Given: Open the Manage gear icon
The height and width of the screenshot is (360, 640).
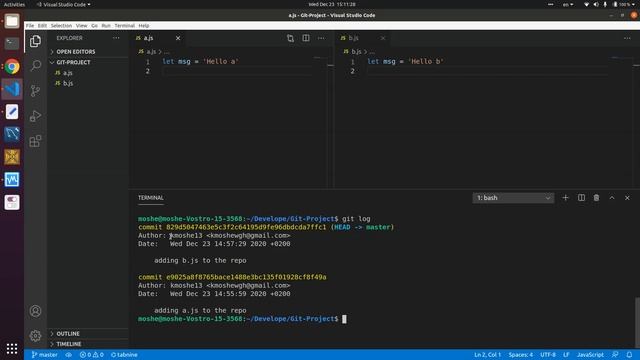Looking at the screenshot, I should [x=36, y=336].
